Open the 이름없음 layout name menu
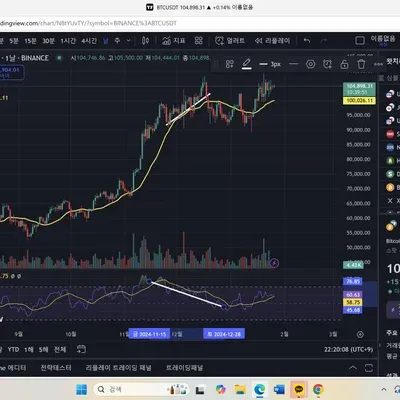This screenshot has height=400, width=400. coord(383,39)
